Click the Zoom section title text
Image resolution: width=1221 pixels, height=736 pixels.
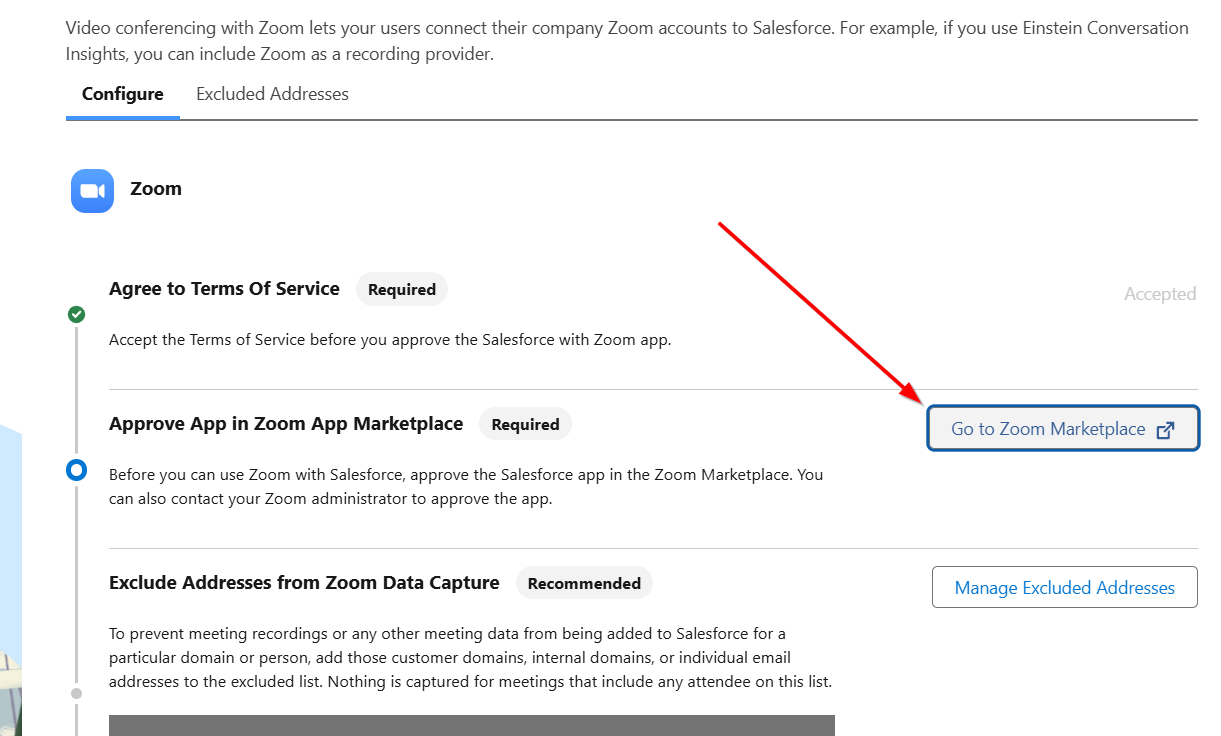coord(156,189)
